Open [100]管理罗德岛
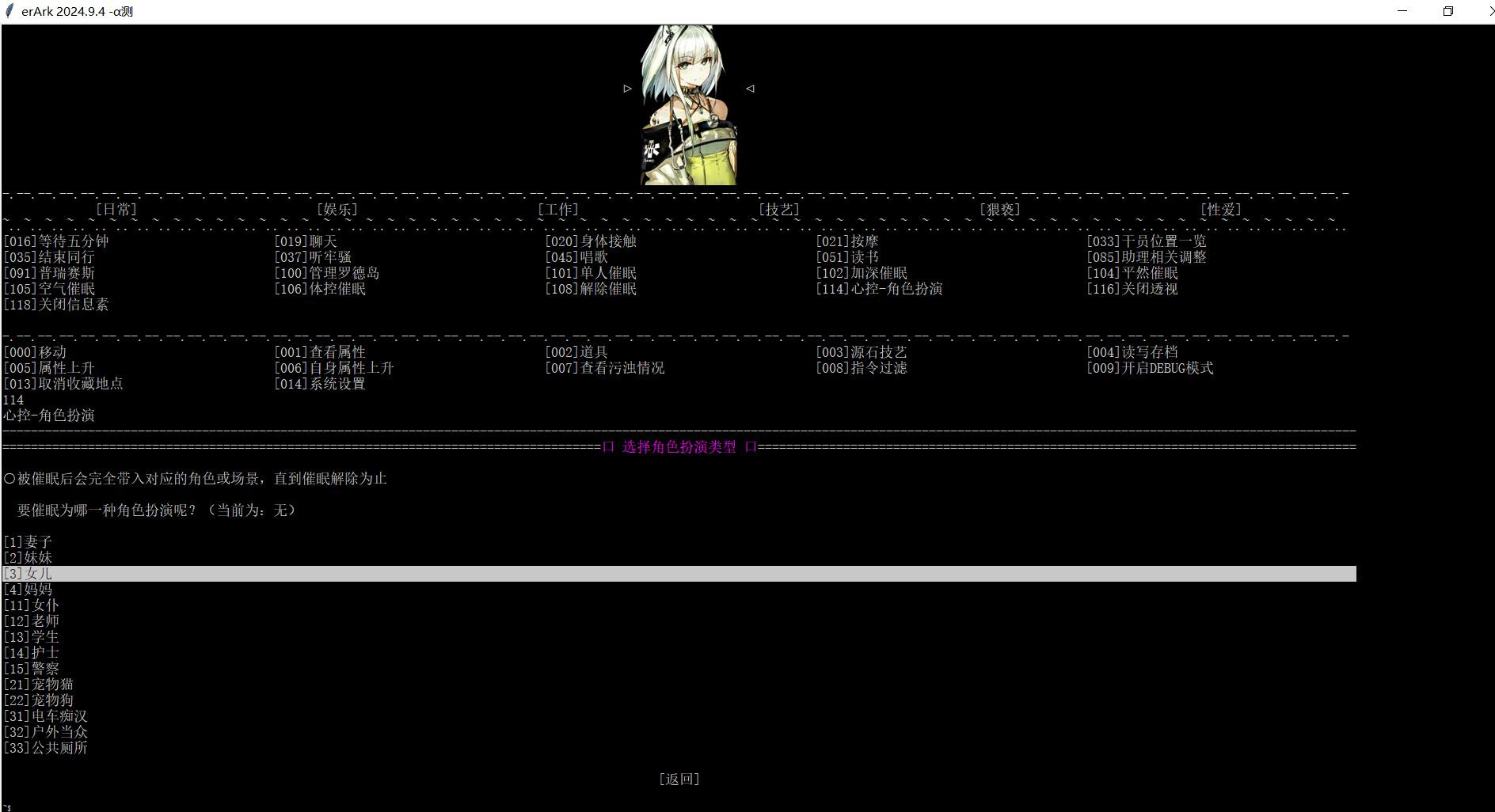 tap(327, 273)
